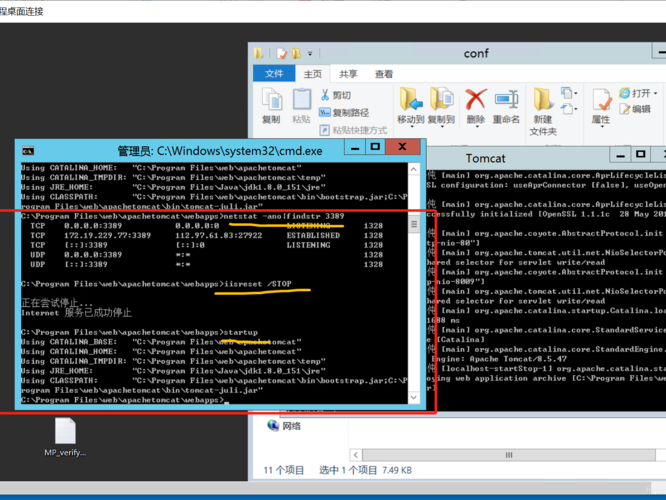Expand the Open (打开) dropdown arrow
This screenshot has width=666, height=500.
pos(656,93)
